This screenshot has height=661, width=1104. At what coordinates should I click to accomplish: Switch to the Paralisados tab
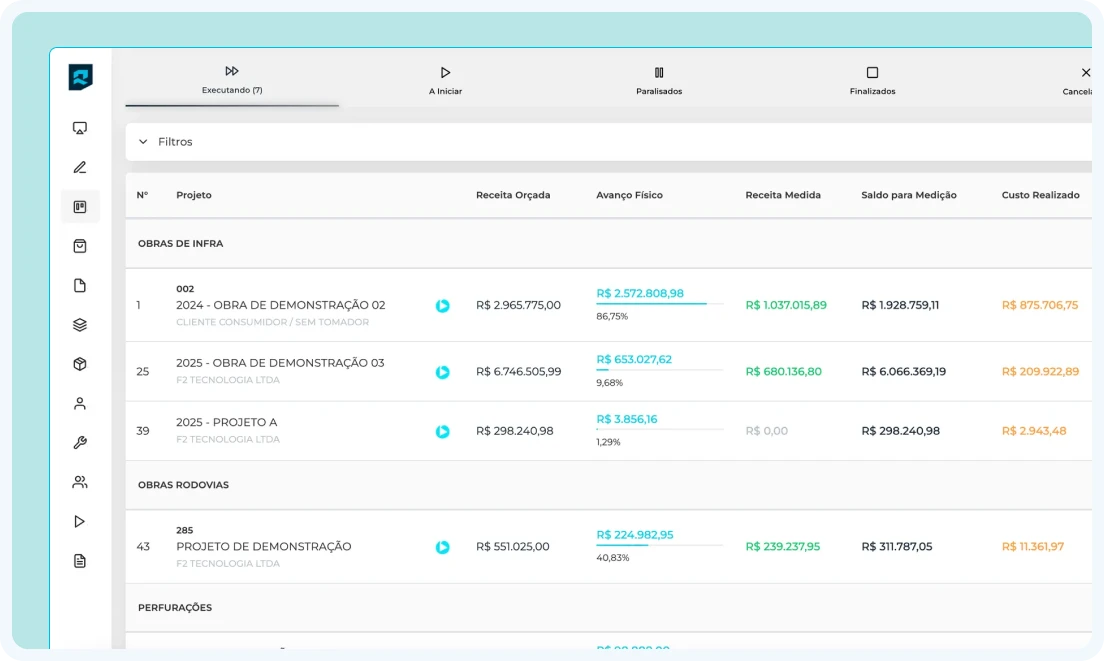tap(659, 80)
